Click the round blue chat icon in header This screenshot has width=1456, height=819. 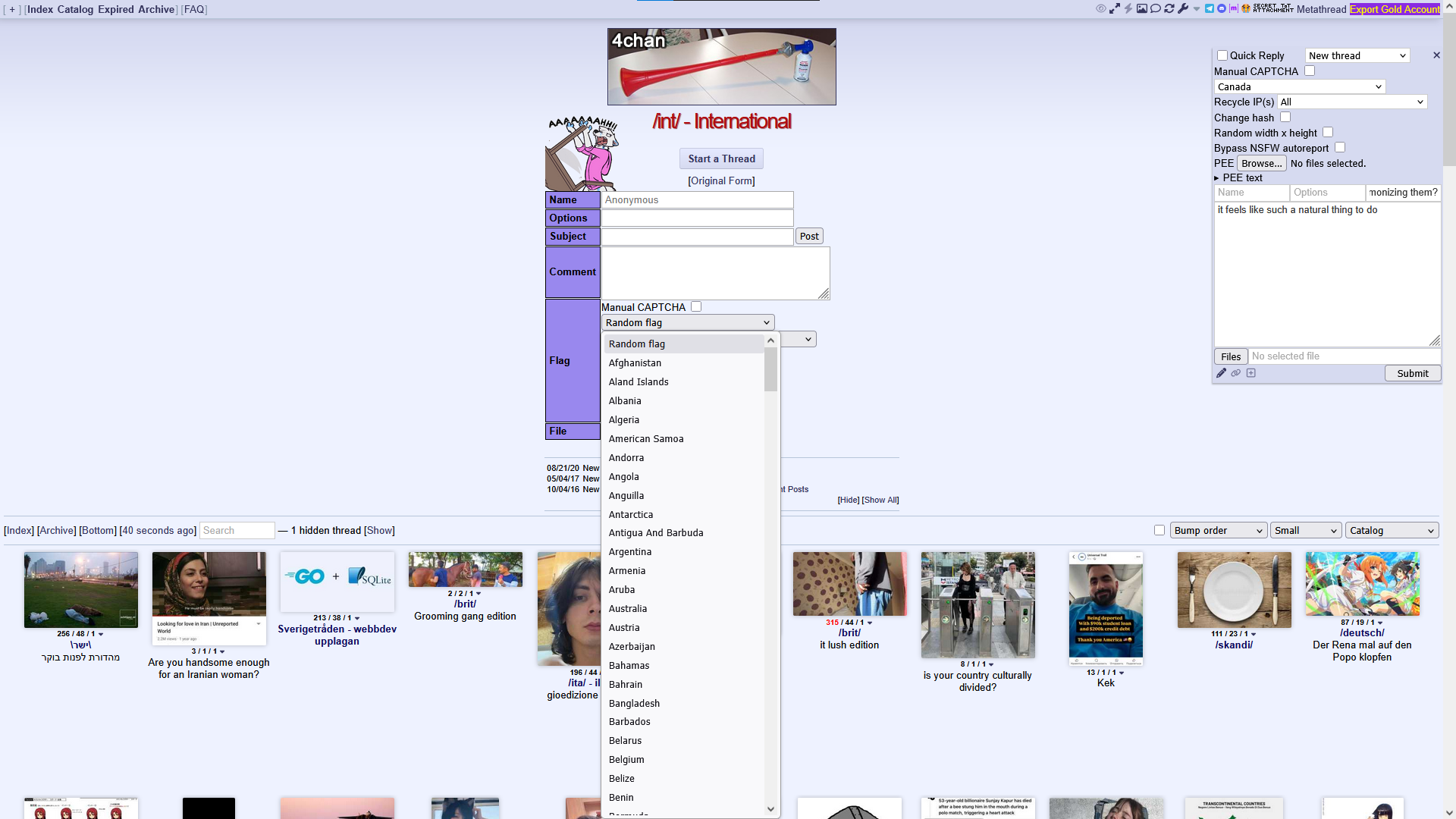pos(1222,9)
